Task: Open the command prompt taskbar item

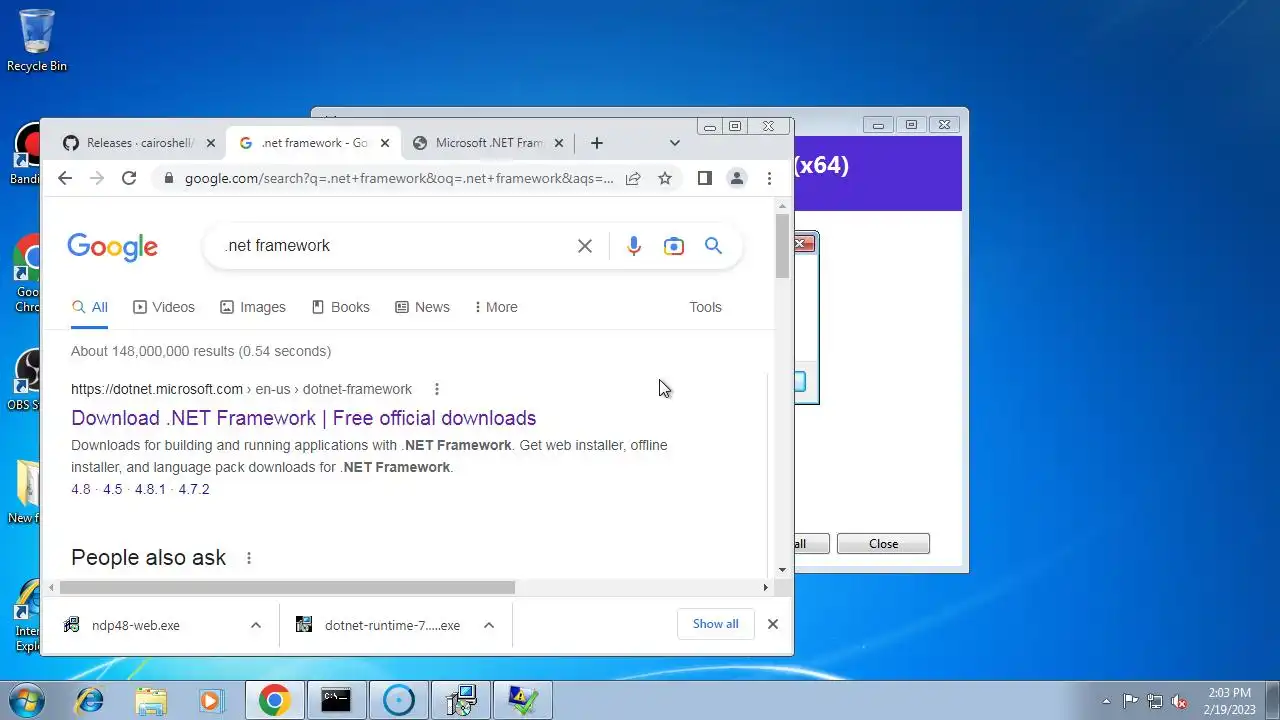Action: [336, 701]
